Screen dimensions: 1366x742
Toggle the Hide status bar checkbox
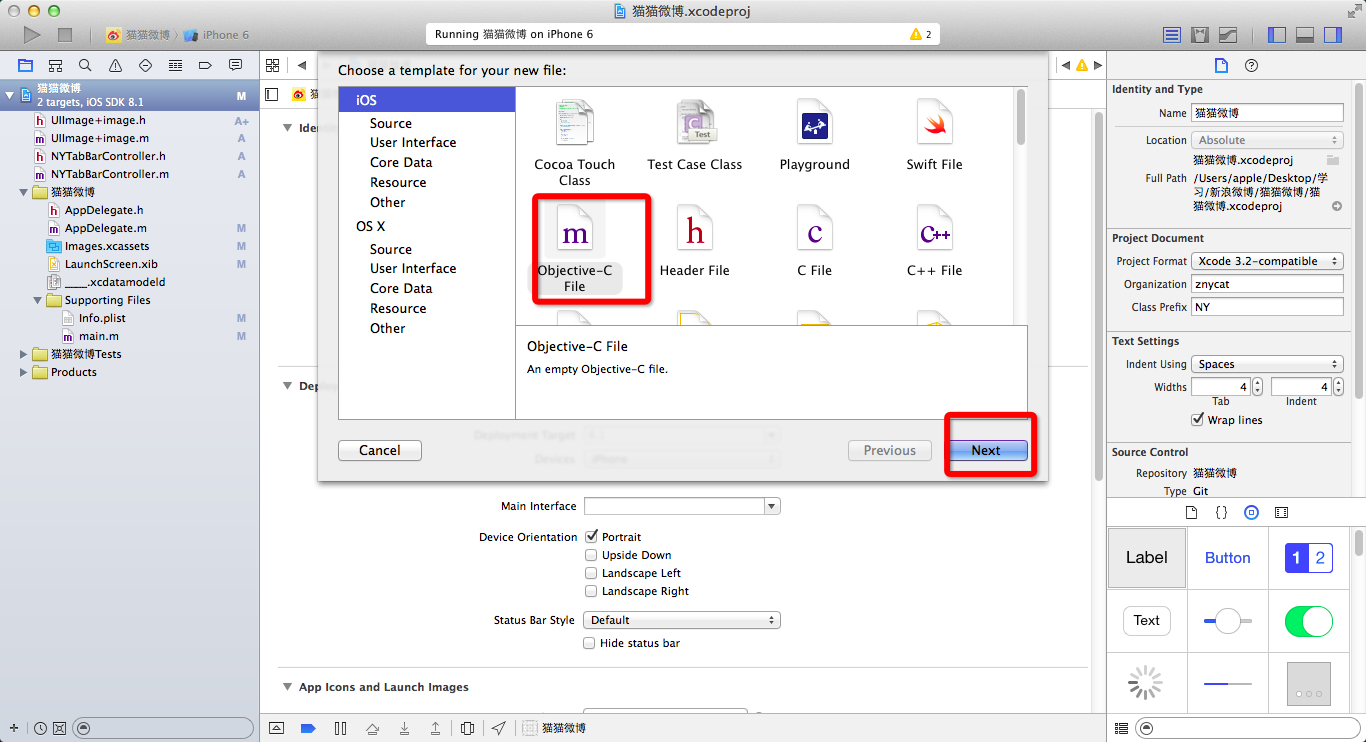tap(589, 643)
